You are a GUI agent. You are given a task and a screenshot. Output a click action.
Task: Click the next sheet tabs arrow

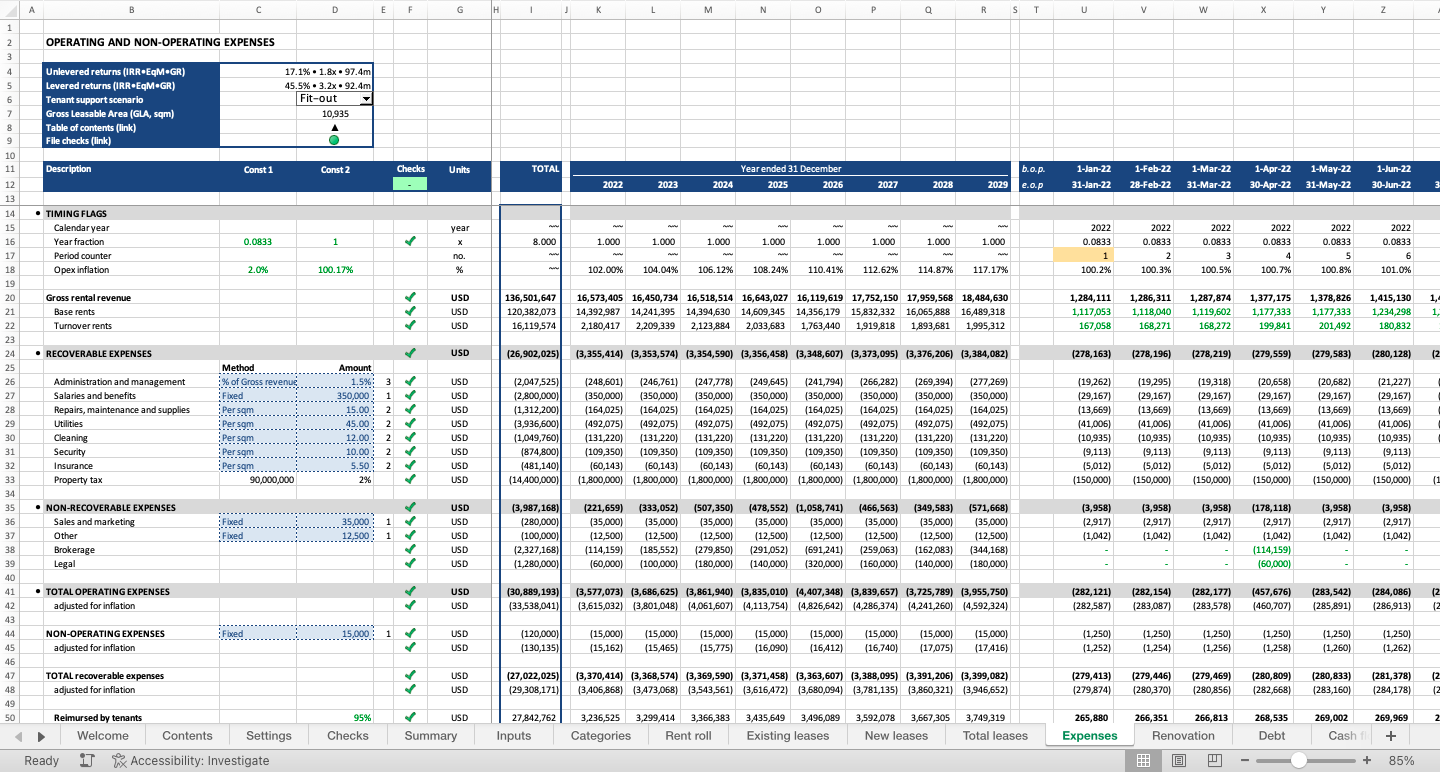click(x=41, y=736)
